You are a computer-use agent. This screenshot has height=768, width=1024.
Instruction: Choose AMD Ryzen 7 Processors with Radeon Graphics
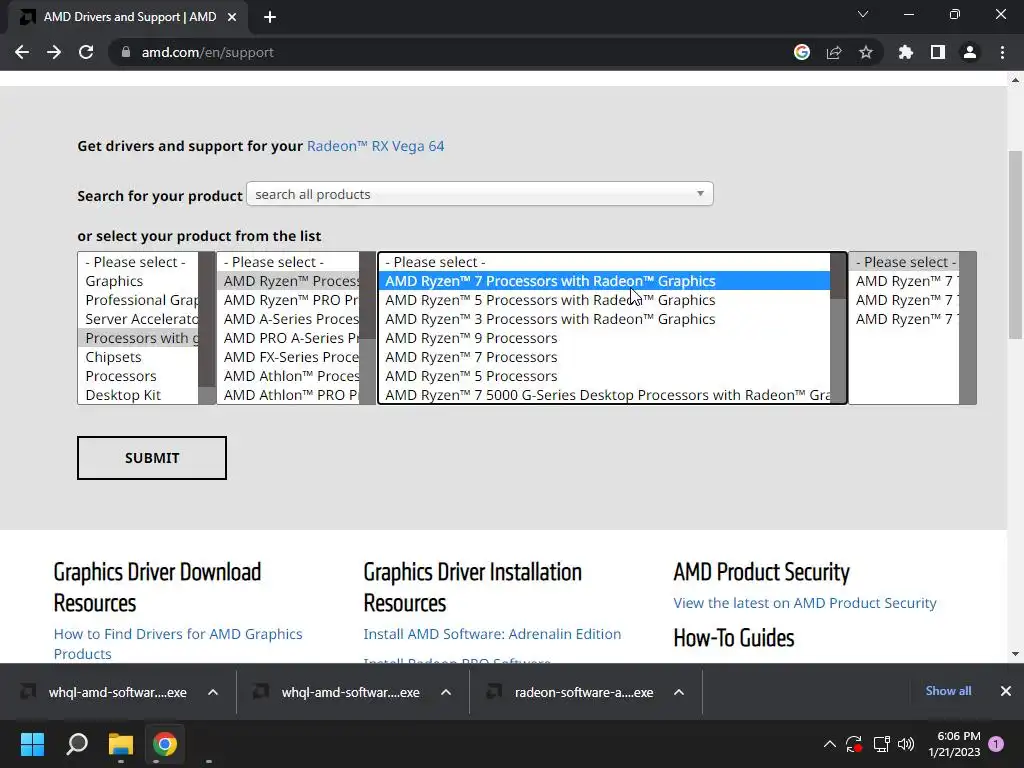[x=604, y=281]
